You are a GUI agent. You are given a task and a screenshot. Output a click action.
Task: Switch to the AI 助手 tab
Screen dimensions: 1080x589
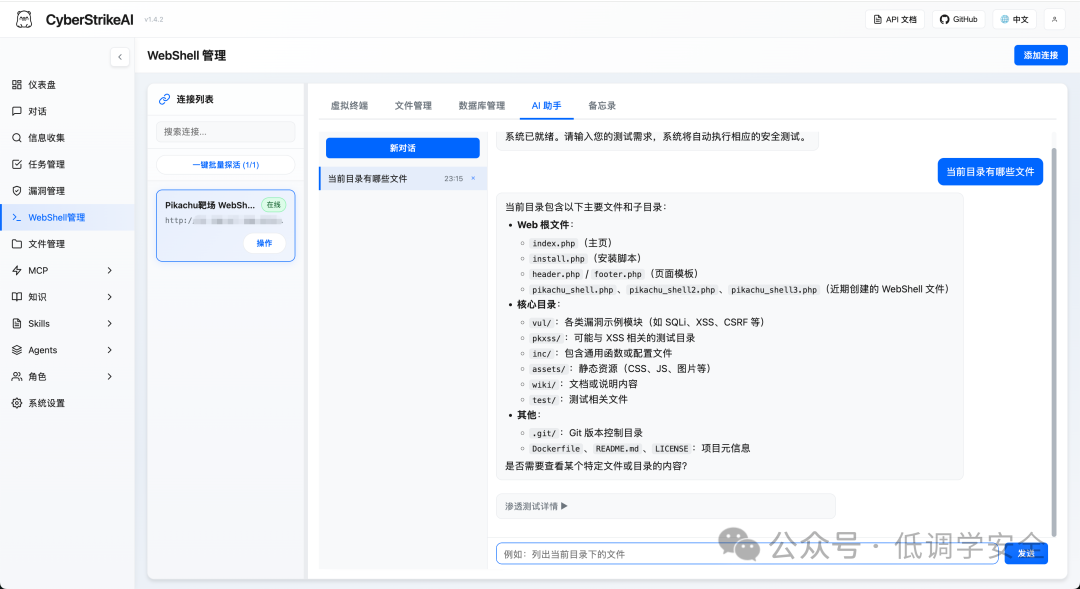(x=546, y=105)
